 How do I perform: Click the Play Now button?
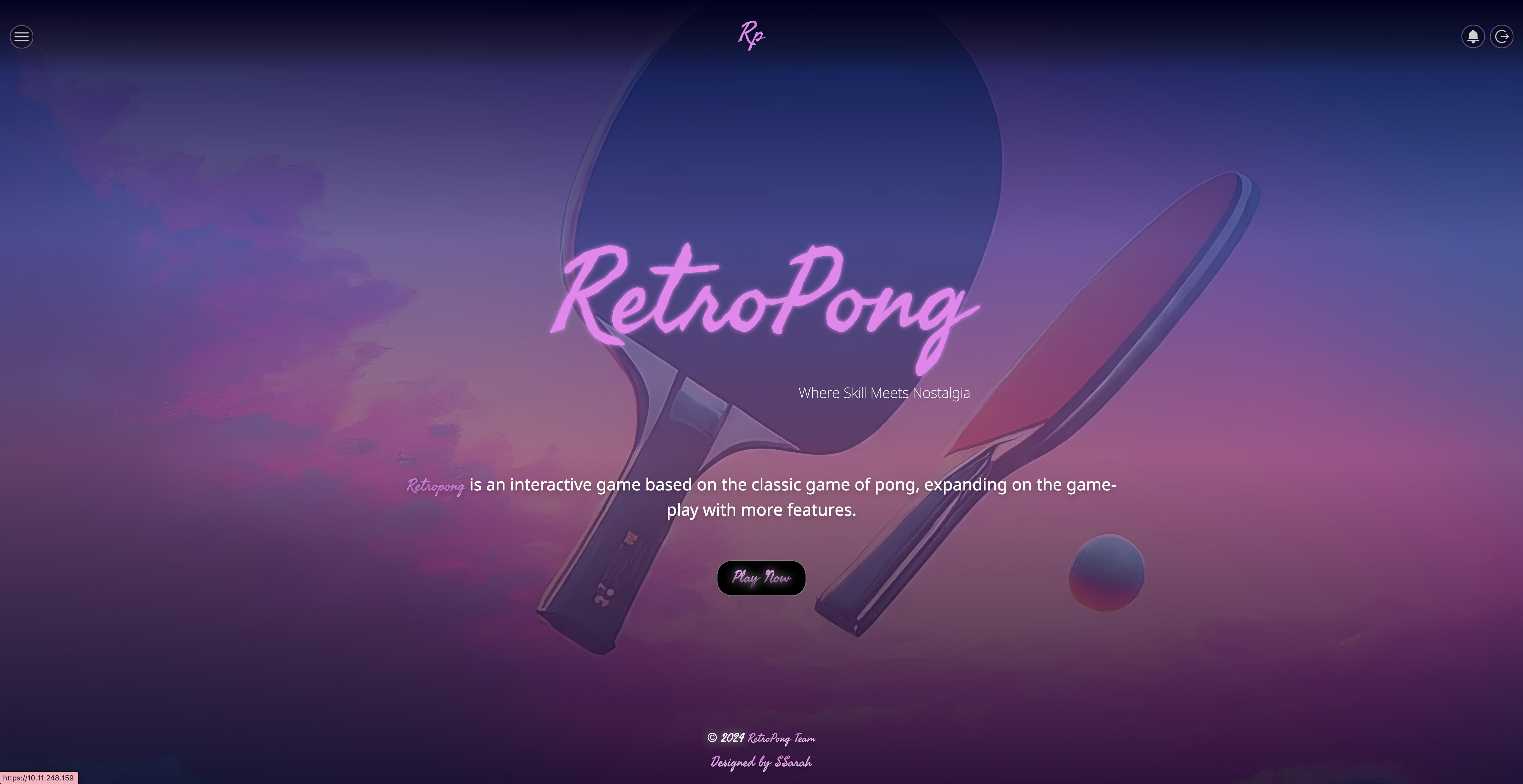pos(761,578)
